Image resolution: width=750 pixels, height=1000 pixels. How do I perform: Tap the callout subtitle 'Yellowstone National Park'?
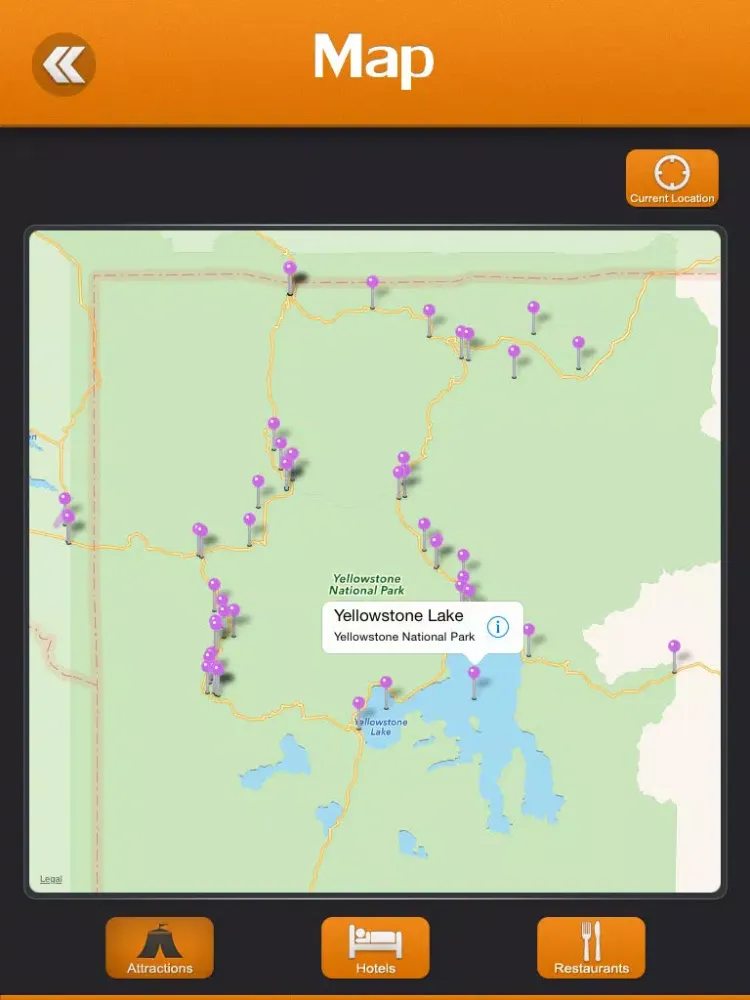point(404,636)
